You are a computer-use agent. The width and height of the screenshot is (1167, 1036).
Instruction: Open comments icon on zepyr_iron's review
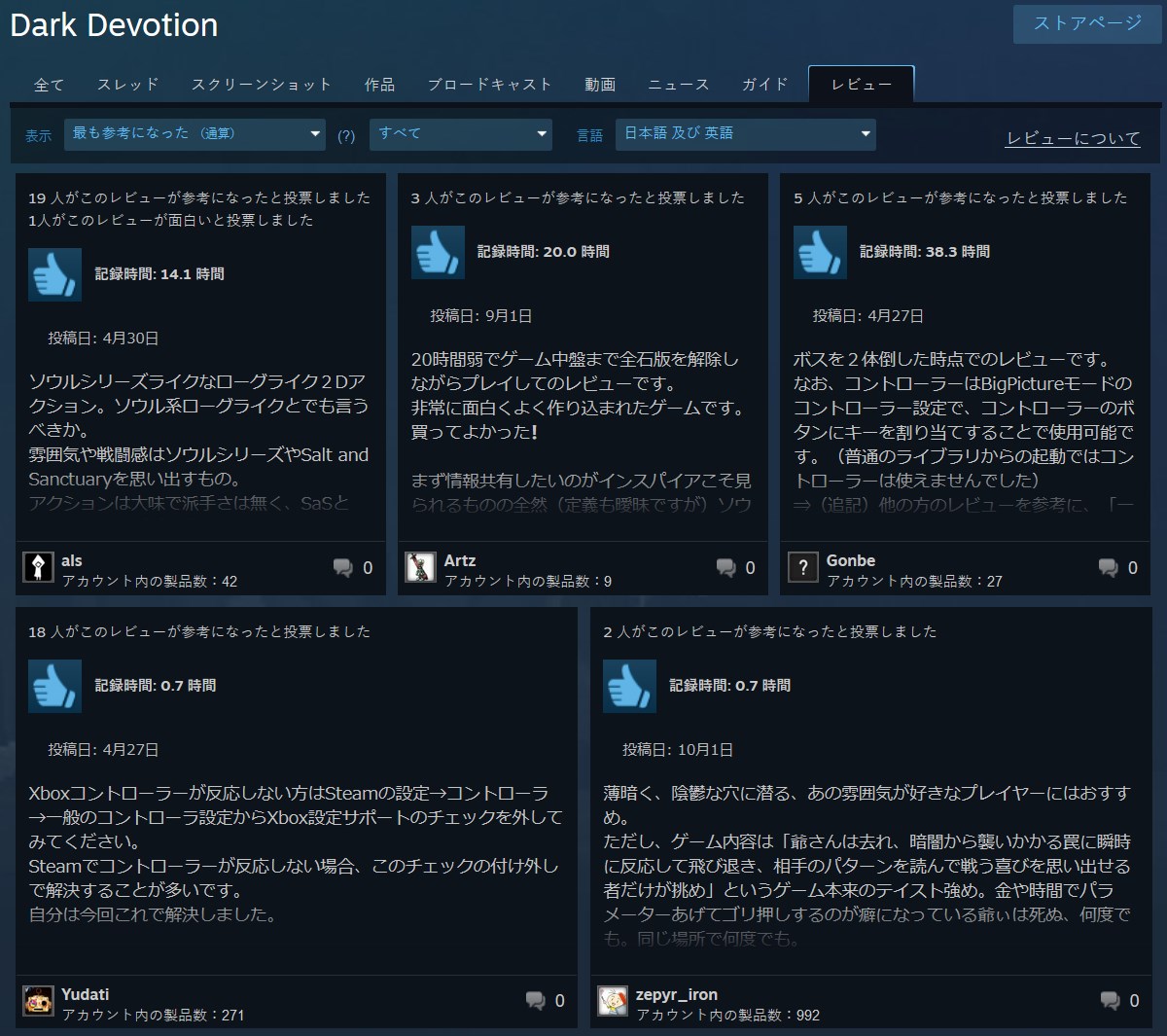click(1110, 1001)
